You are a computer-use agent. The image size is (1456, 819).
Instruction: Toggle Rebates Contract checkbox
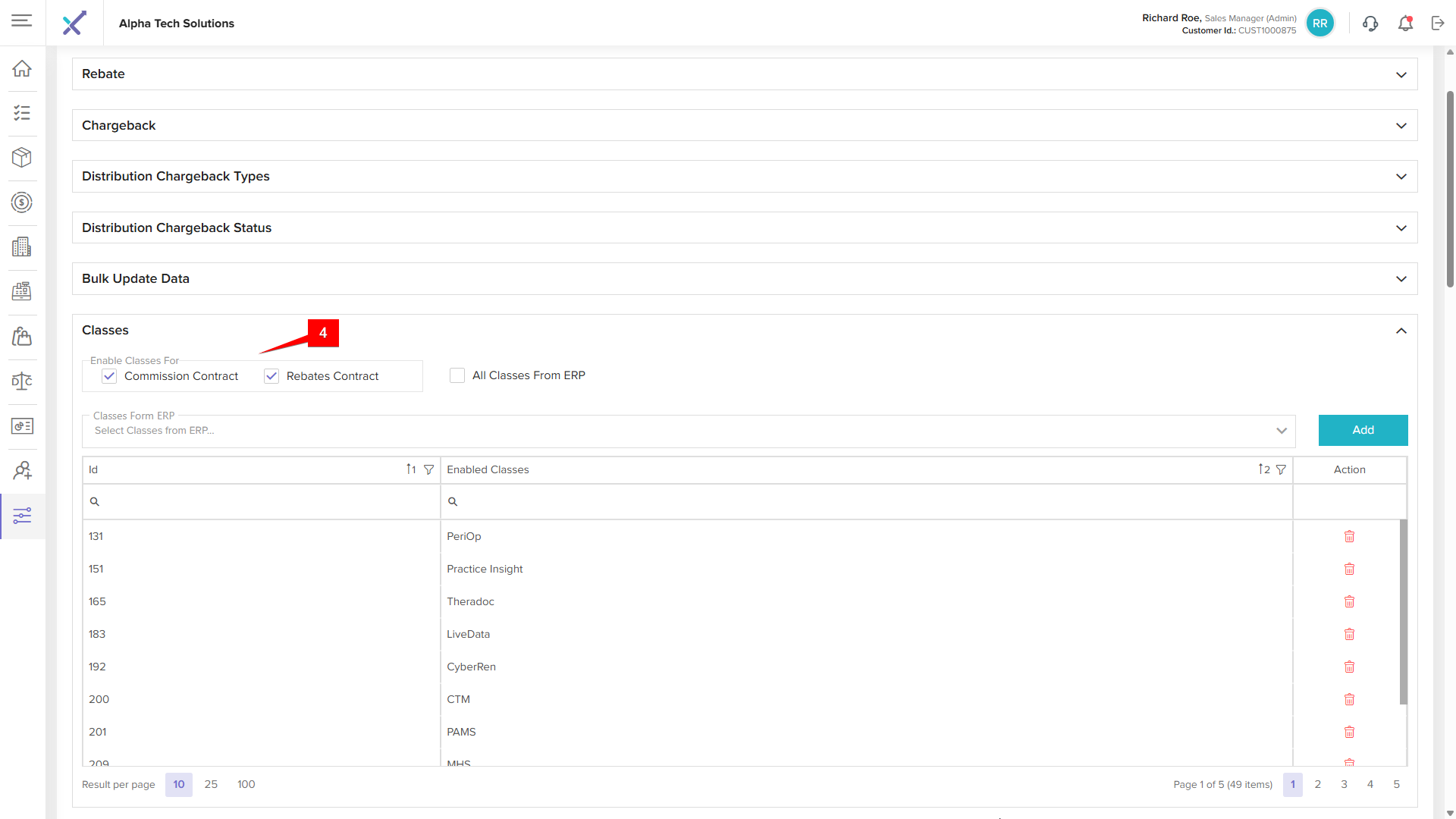point(271,376)
